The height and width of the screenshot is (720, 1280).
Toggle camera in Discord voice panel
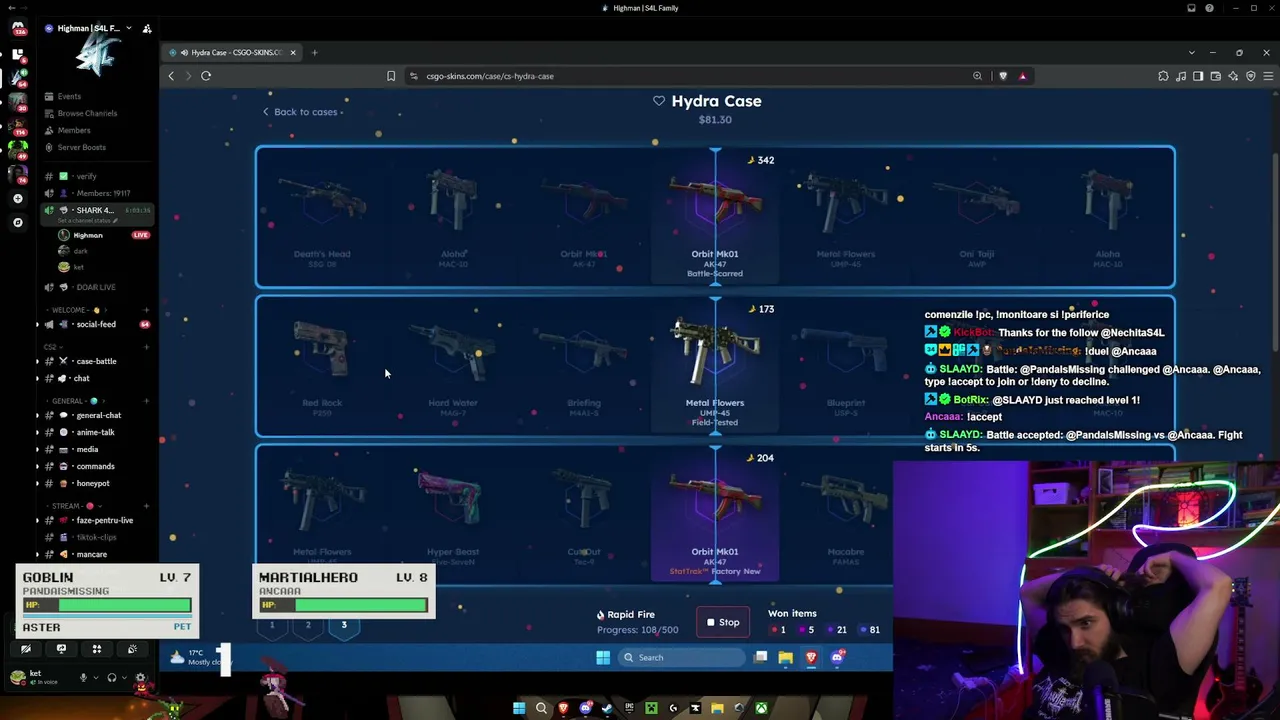[26, 649]
